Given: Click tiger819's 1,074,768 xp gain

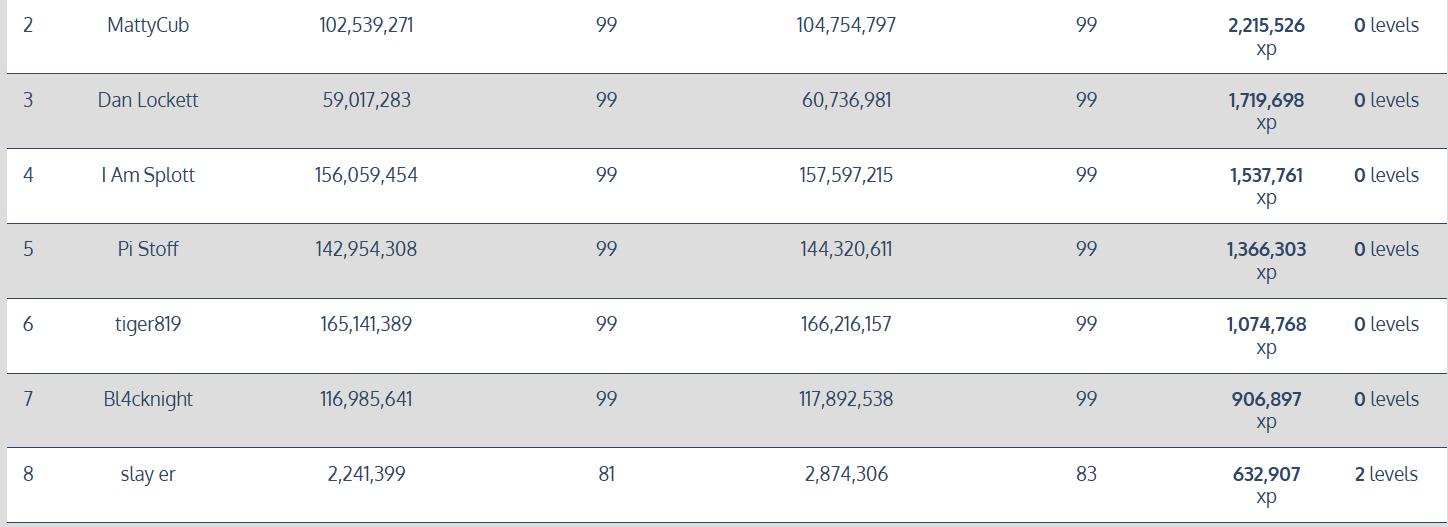Looking at the screenshot, I should [1266, 335].
